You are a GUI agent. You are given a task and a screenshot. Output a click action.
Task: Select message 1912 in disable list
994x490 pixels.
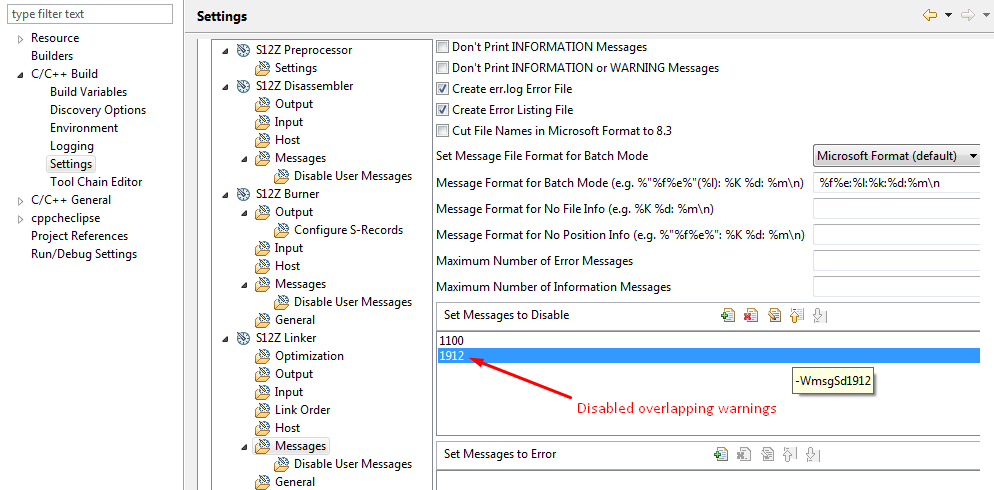(708, 356)
